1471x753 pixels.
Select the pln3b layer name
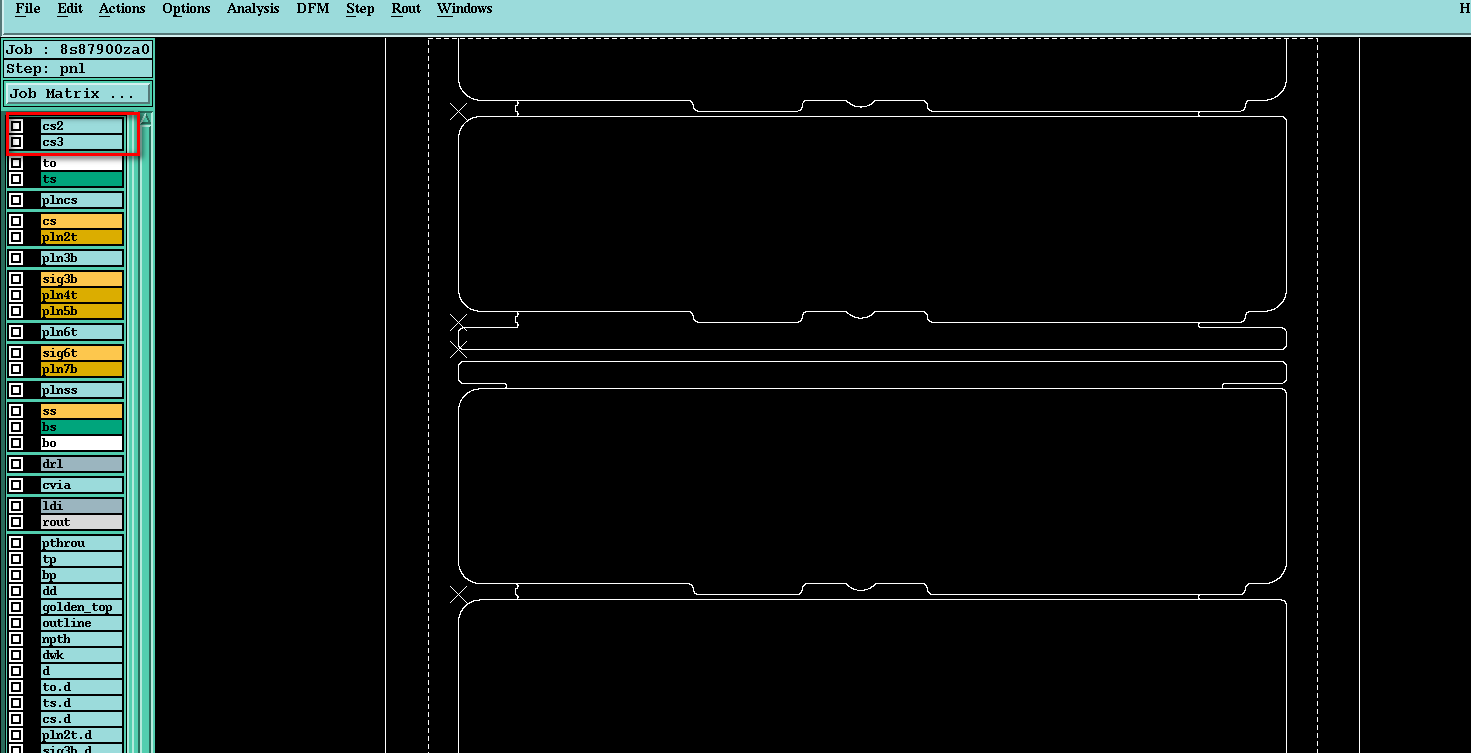pyautogui.click(x=82, y=258)
